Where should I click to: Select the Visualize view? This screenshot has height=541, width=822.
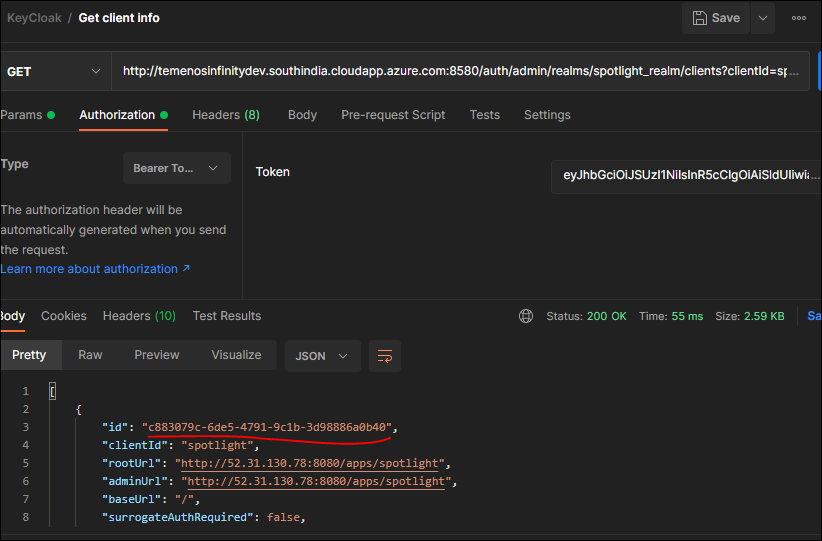(236, 355)
